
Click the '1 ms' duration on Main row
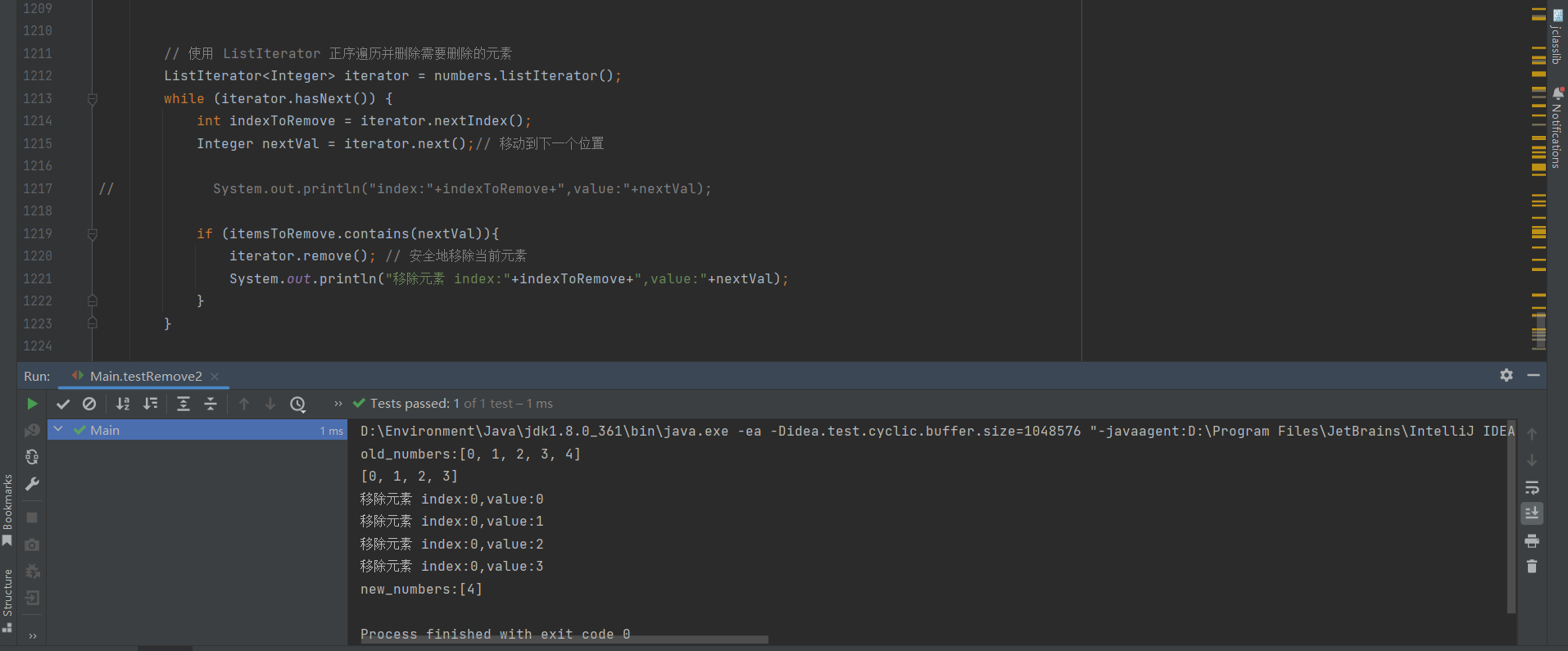[x=331, y=431]
